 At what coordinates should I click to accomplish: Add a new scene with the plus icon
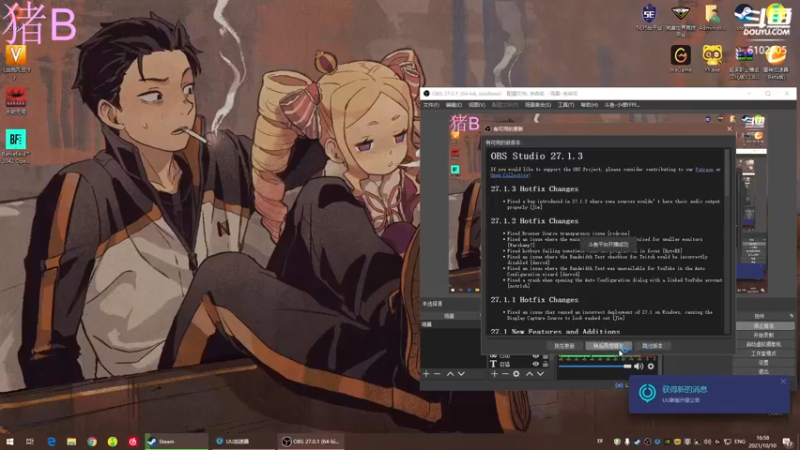coord(426,374)
